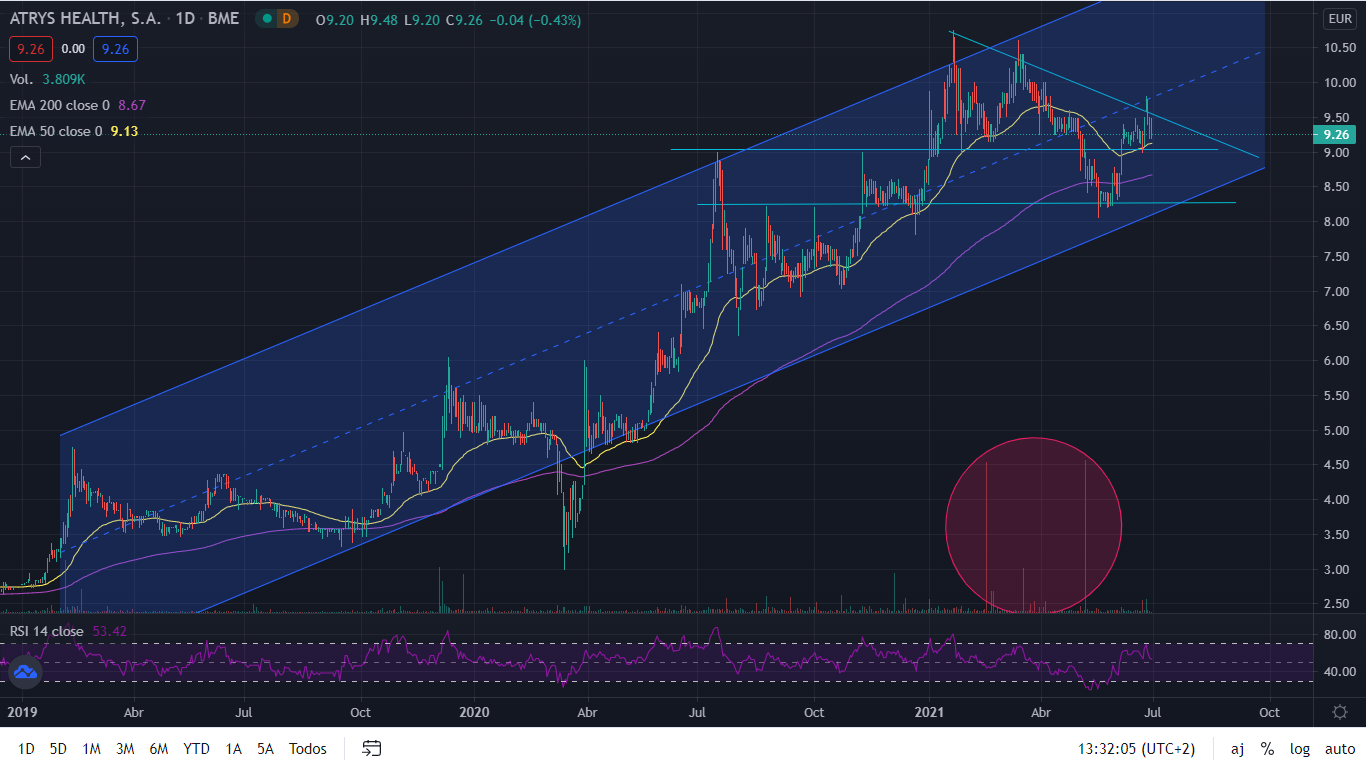This screenshot has height=768, width=1366.
Task: Toggle the percent scale mode
Action: 1267,748
